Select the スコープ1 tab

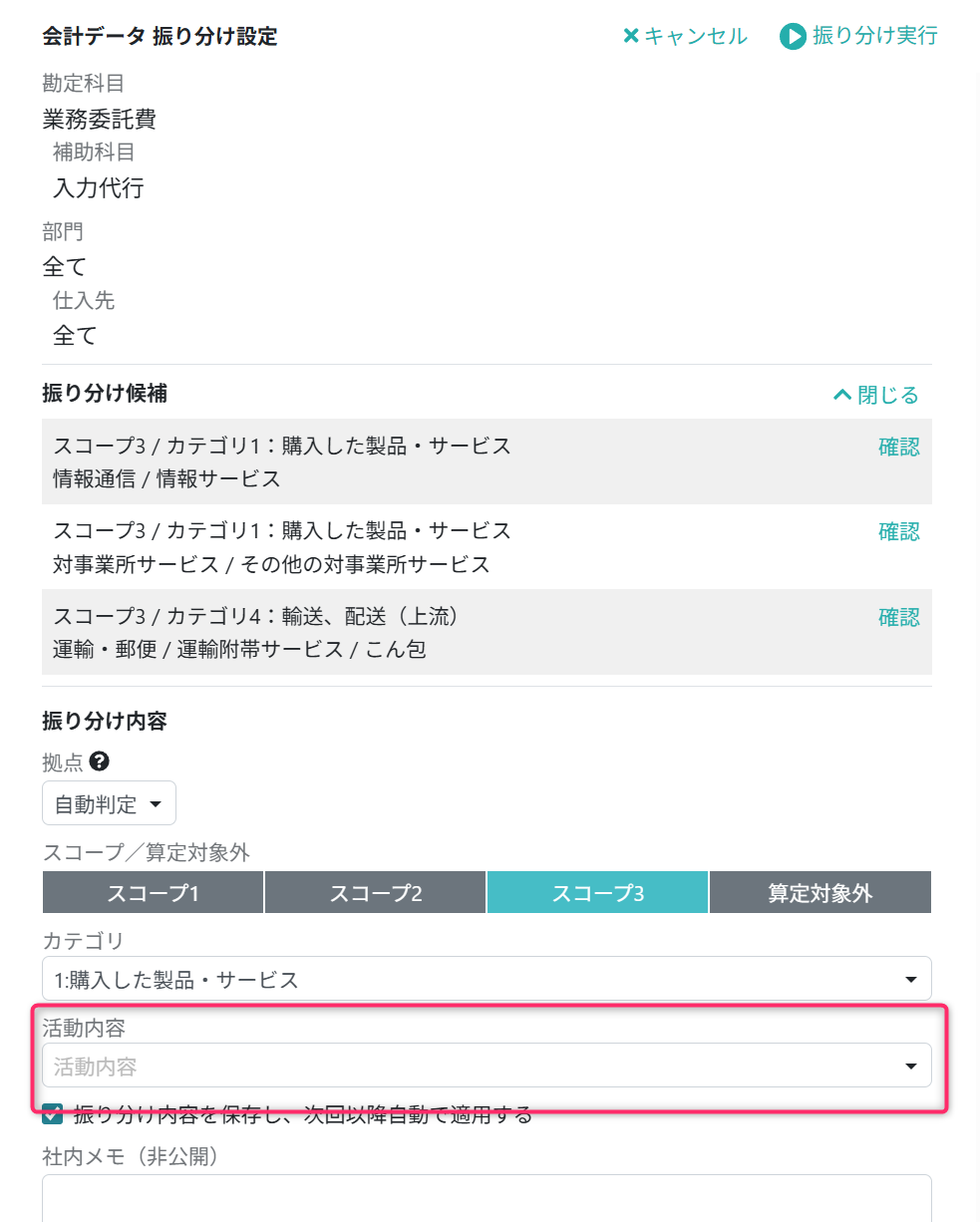pos(153,893)
